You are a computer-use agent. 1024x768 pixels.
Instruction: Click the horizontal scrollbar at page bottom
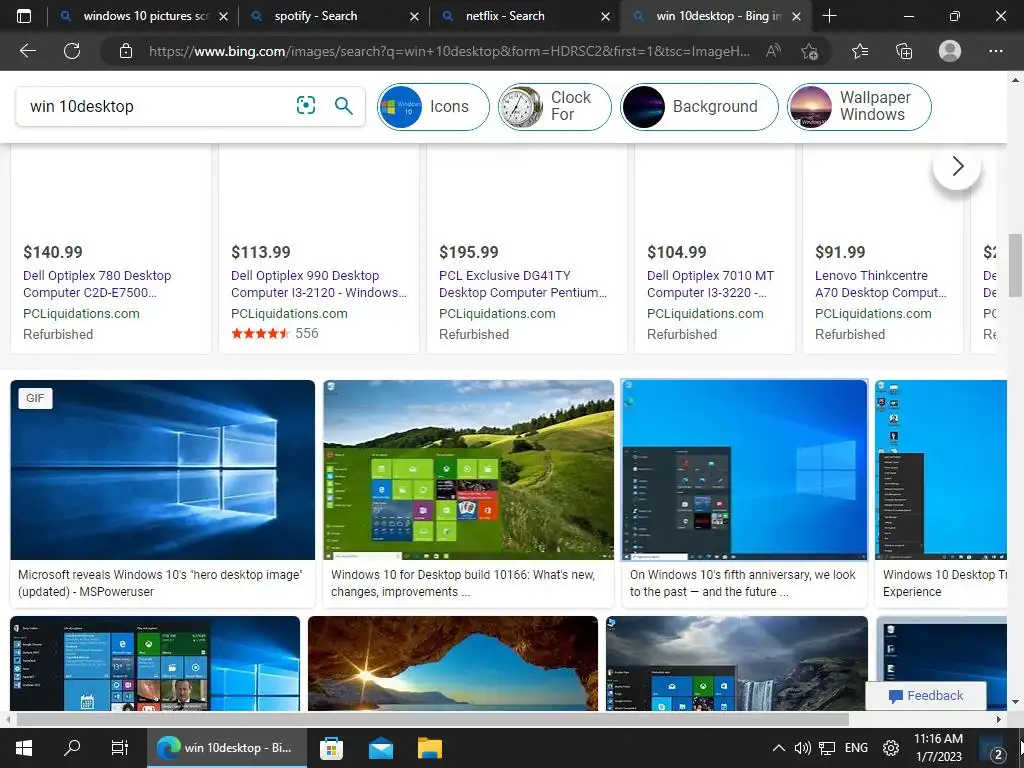(432, 719)
